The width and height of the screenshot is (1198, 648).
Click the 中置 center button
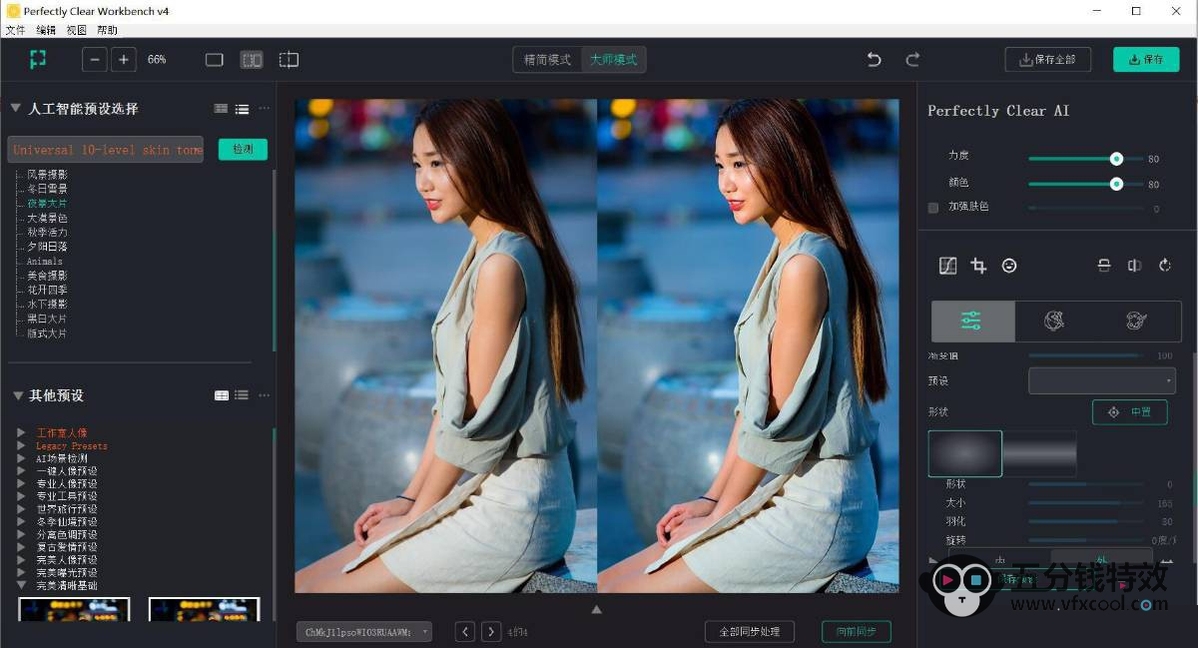pos(1129,412)
